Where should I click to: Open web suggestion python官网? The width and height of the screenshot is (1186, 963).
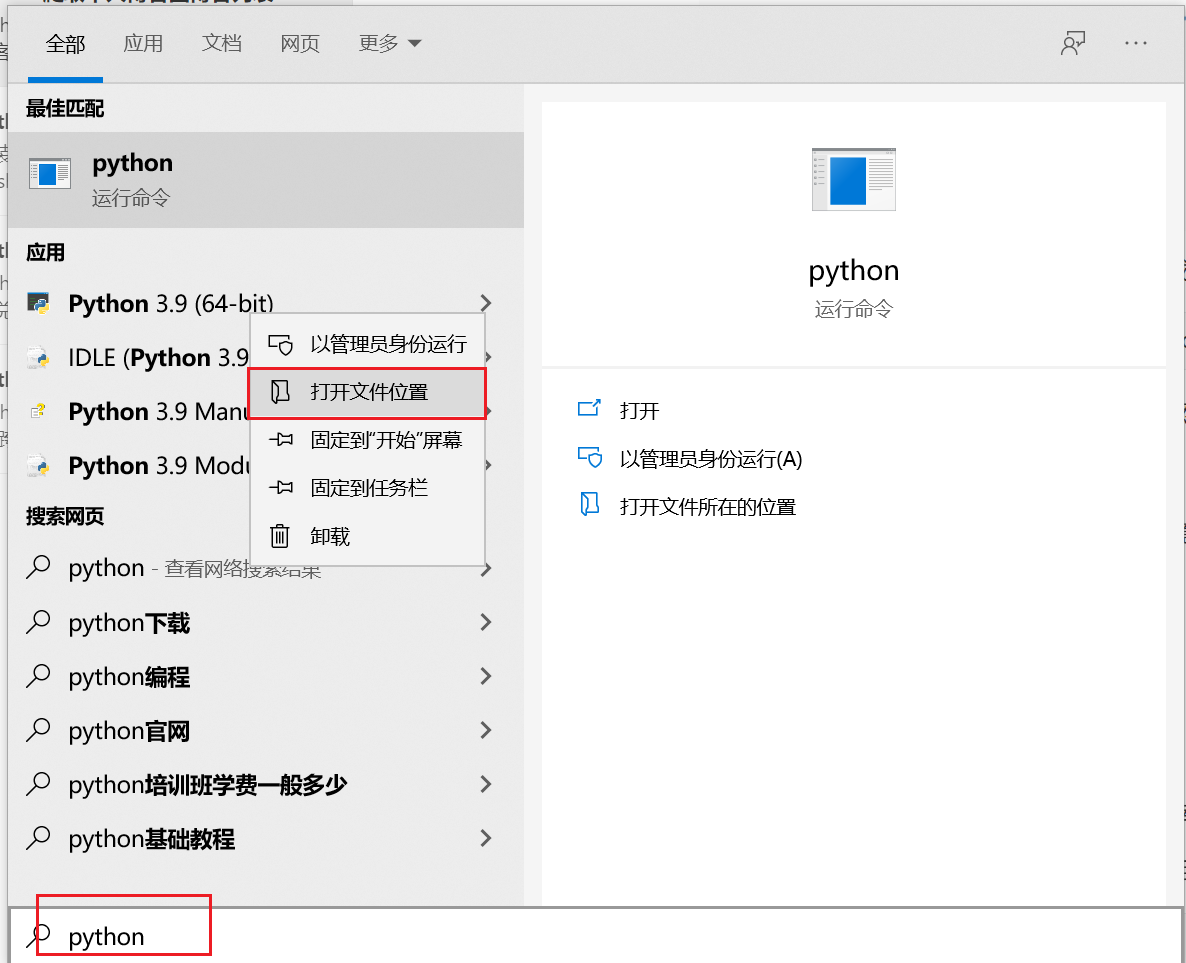pos(129,732)
